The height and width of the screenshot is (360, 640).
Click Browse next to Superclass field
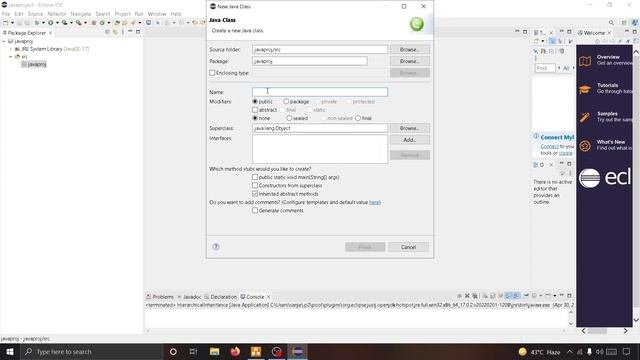[409, 128]
